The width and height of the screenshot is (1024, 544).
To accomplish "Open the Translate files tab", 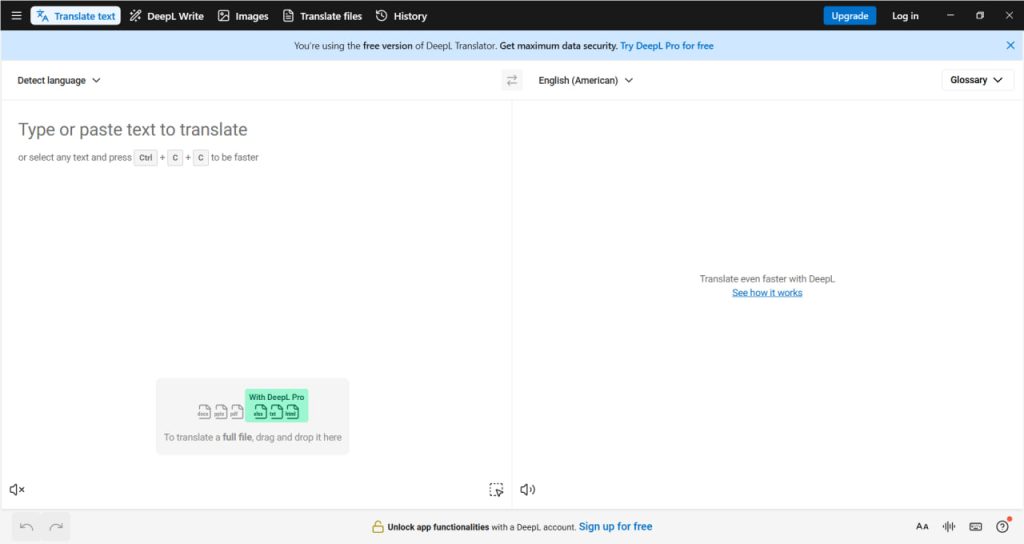I will (322, 16).
